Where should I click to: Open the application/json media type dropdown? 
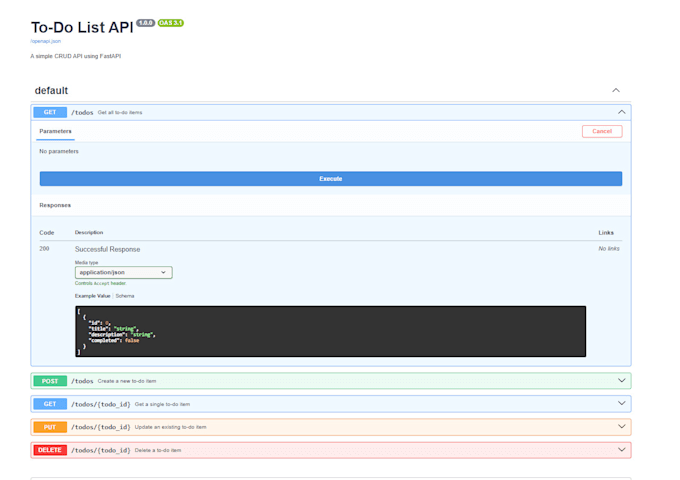[x=124, y=272]
